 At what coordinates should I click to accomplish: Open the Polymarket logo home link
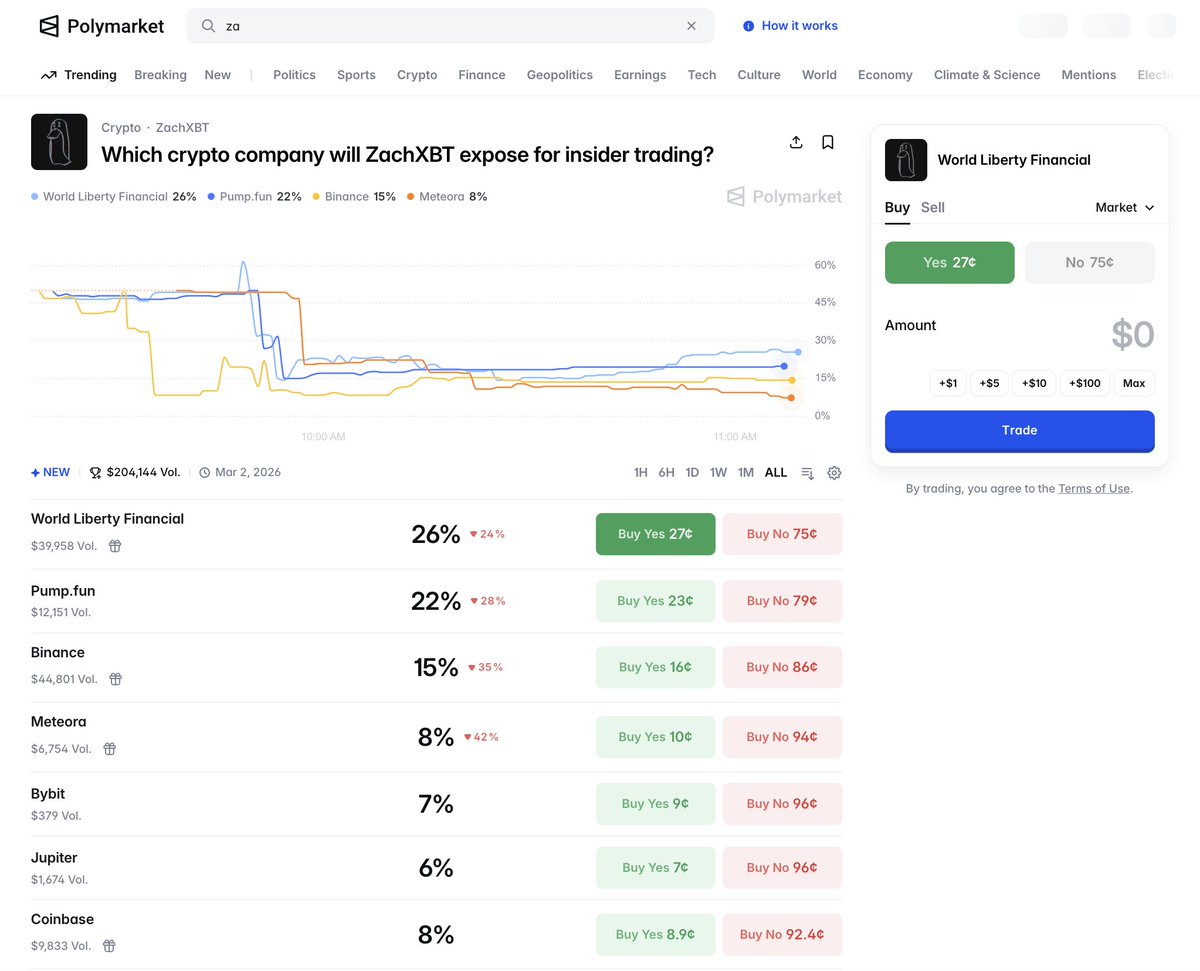(x=101, y=26)
